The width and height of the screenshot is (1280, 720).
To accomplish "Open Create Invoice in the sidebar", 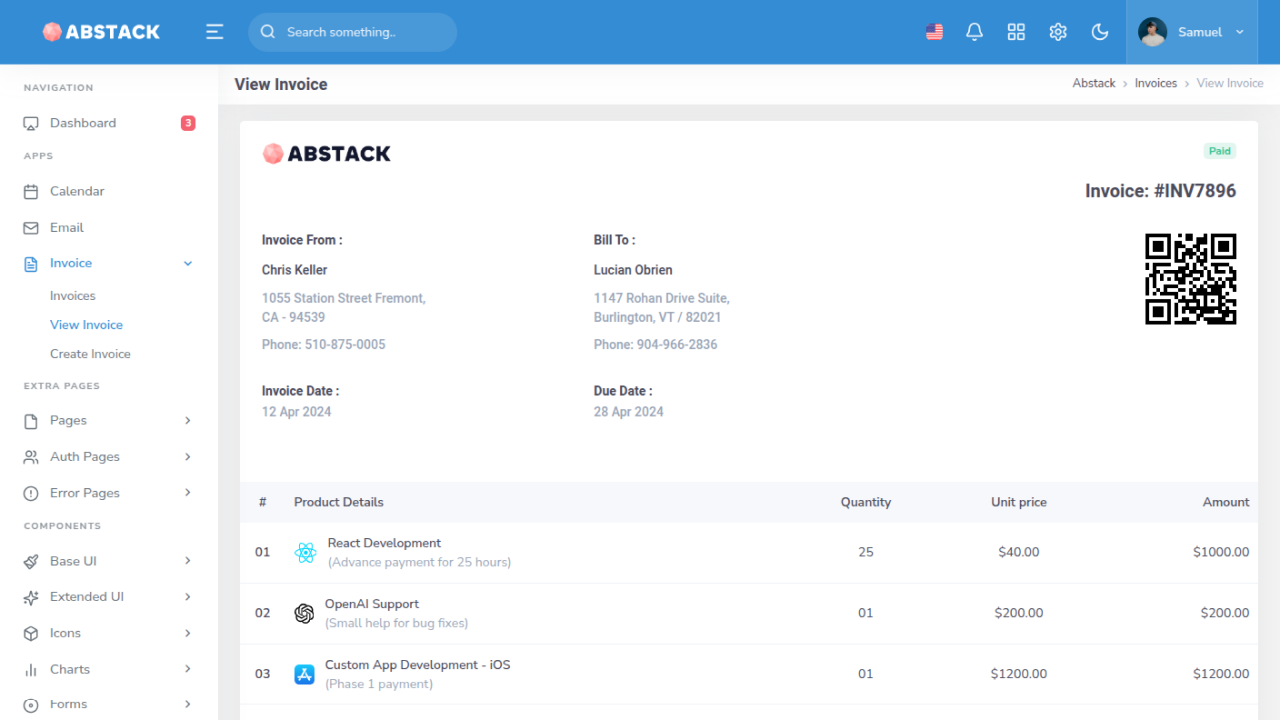I will point(90,354).
